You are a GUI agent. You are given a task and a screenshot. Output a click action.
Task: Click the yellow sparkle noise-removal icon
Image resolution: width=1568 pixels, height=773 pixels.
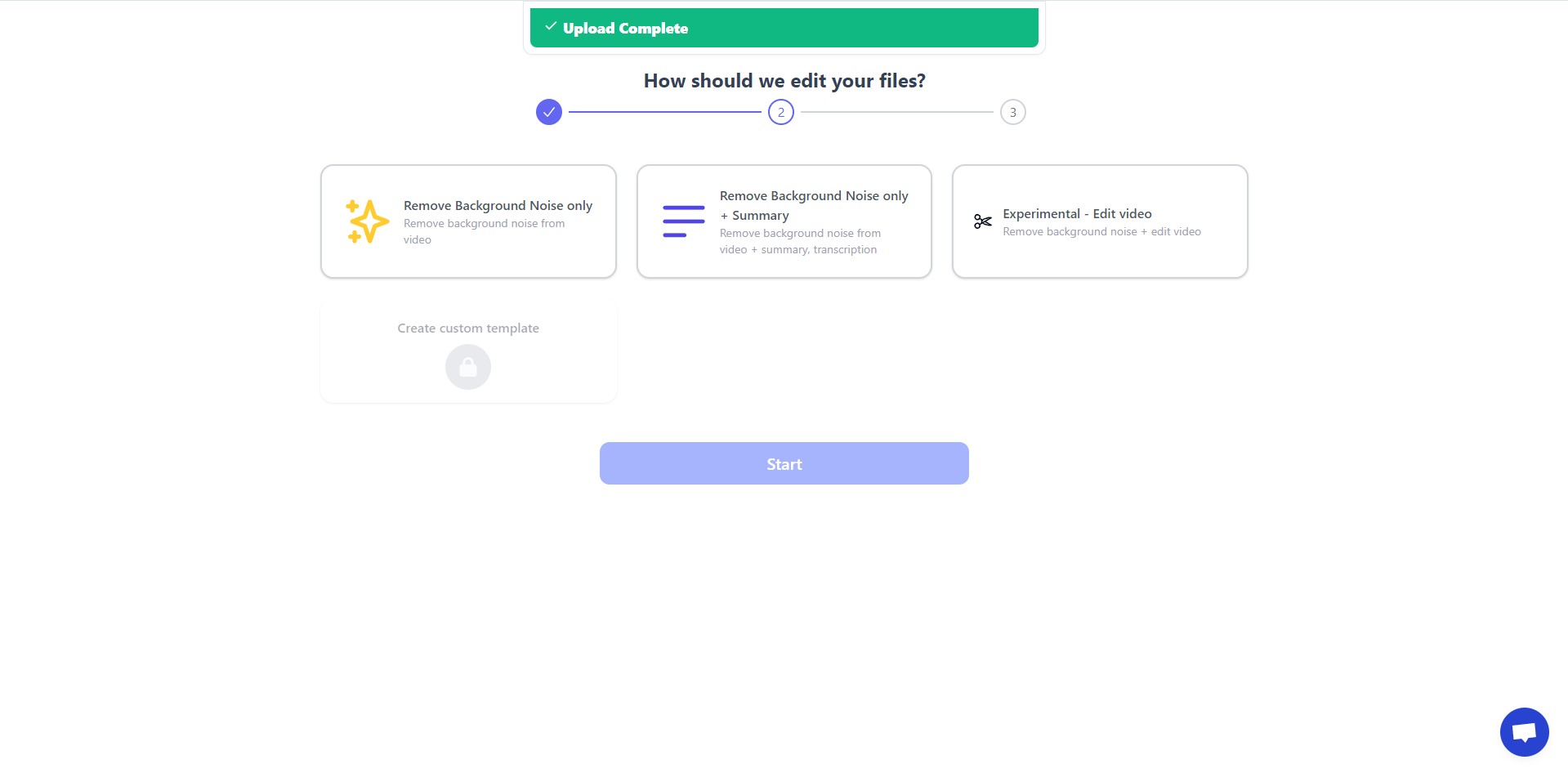(x=367, y=221)
